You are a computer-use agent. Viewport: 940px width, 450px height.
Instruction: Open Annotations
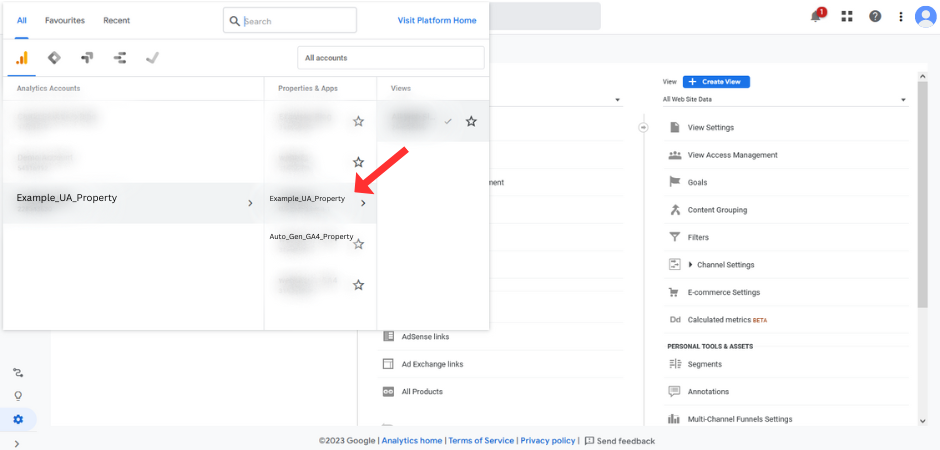point(708,391)
